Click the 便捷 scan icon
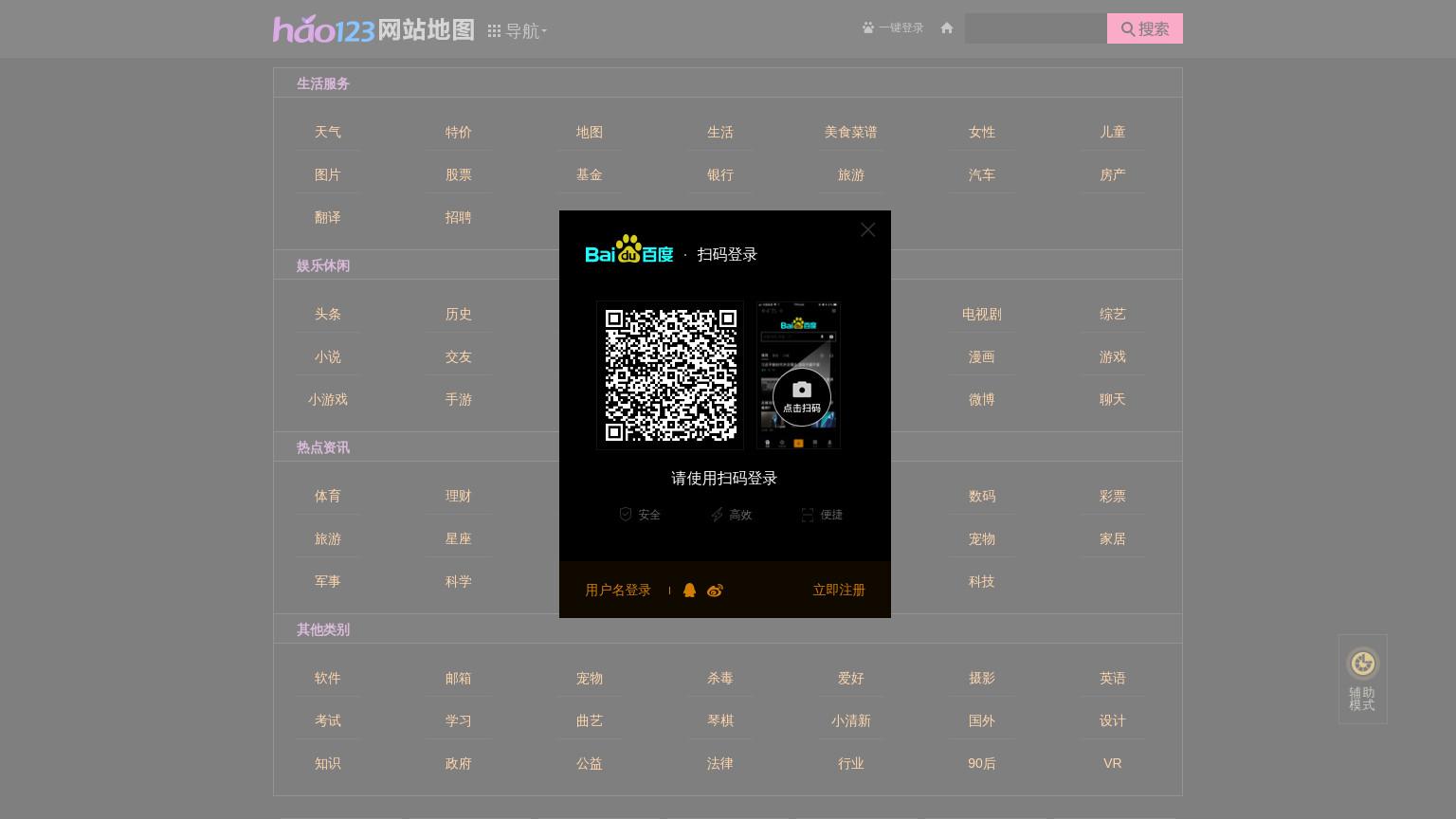Viewport: 1456px width, 819px height. [x=808, y=515]
